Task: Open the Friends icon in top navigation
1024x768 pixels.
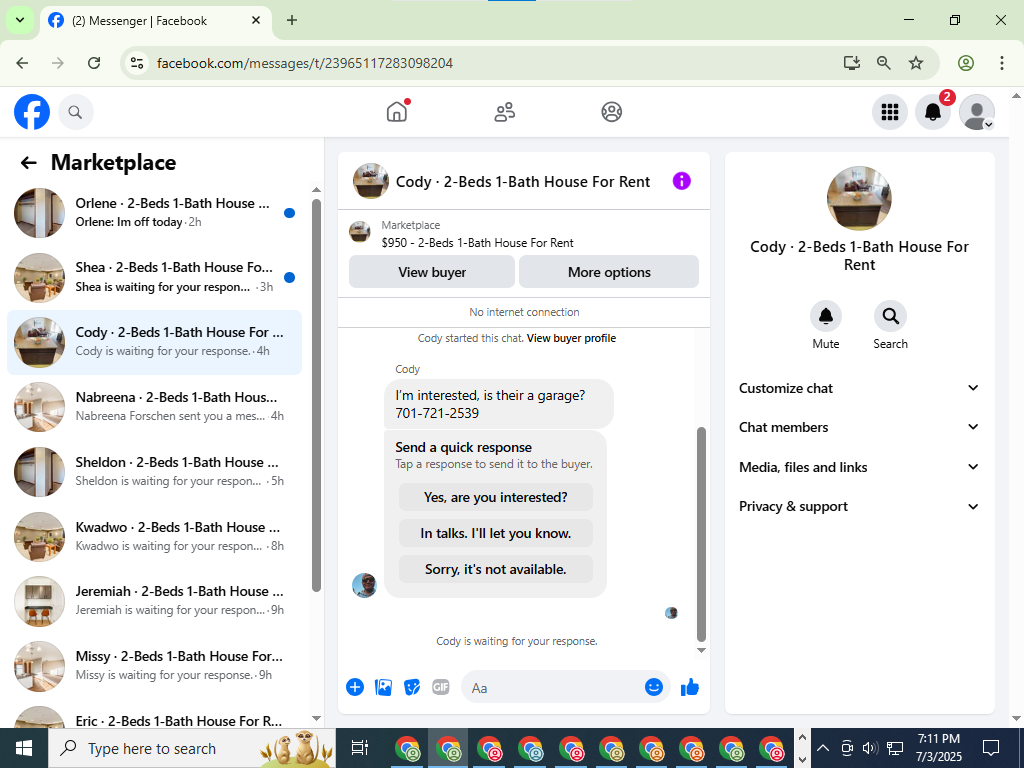Action: pos(504,112)
